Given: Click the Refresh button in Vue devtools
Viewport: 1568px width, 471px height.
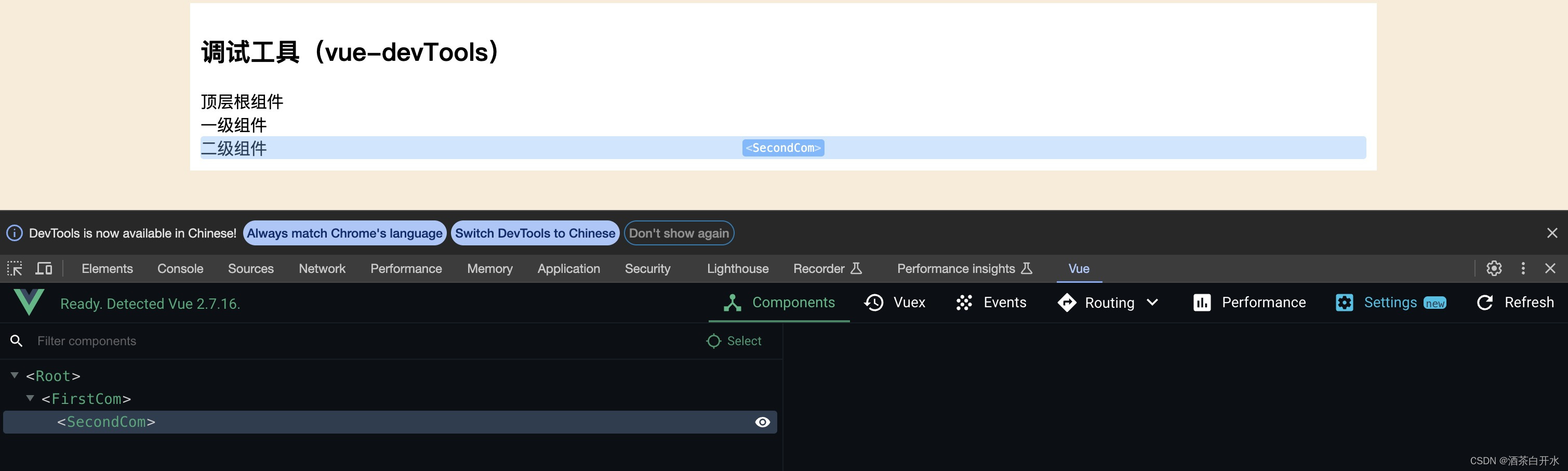Looking at the screenshot, I should click(1515, 303).
